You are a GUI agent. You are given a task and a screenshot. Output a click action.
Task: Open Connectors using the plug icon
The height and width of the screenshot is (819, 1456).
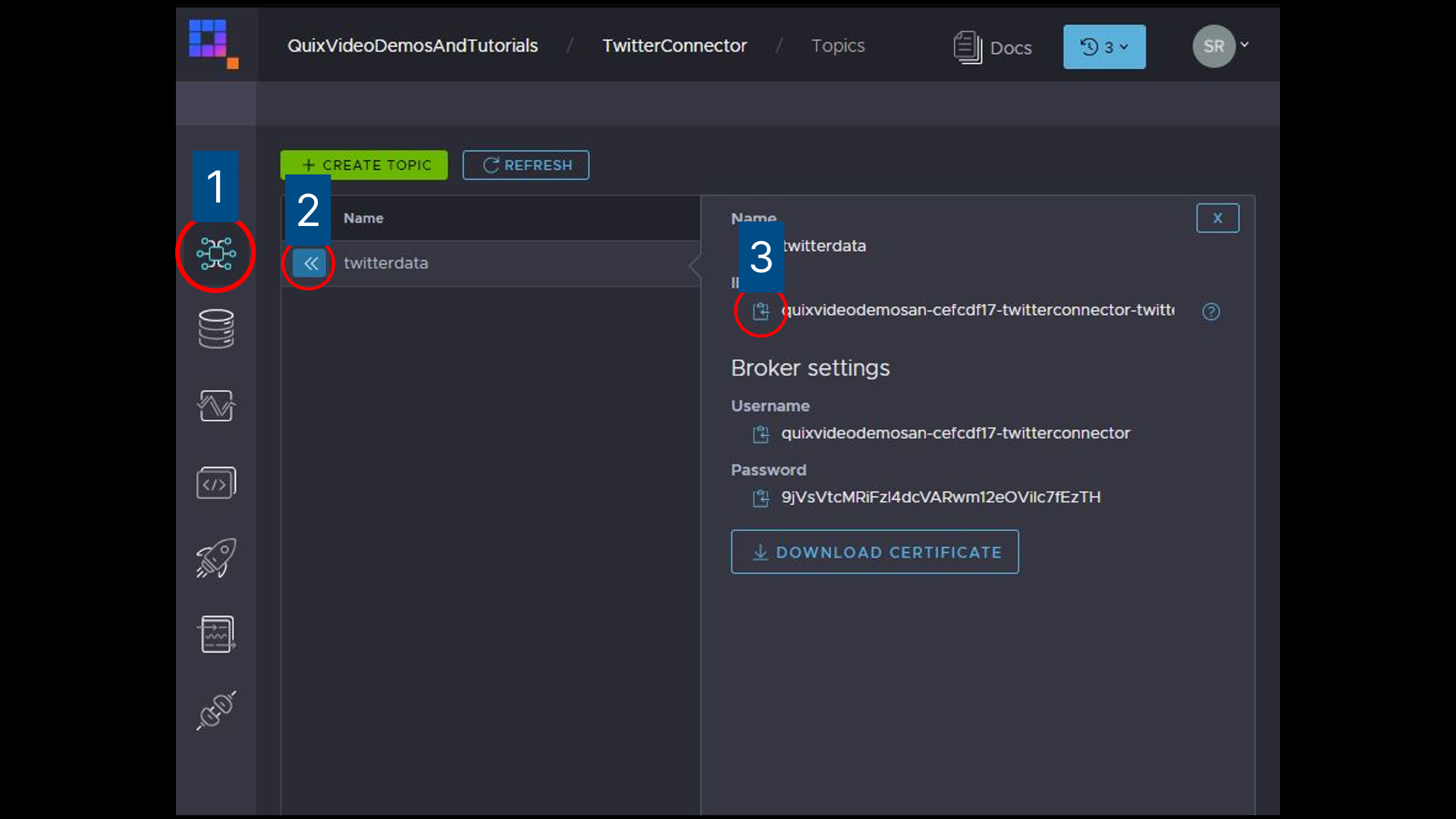[x=215, y=711]
